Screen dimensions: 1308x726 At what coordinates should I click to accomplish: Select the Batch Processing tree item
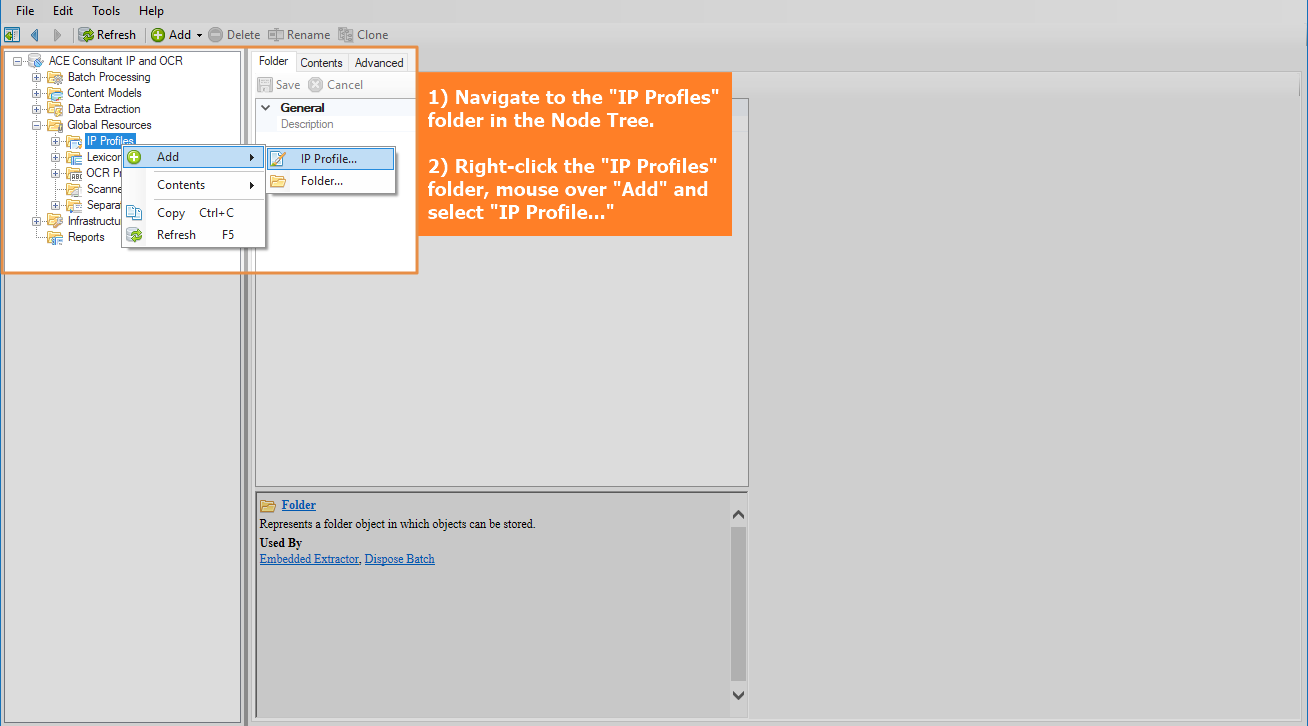pos(109,77)
